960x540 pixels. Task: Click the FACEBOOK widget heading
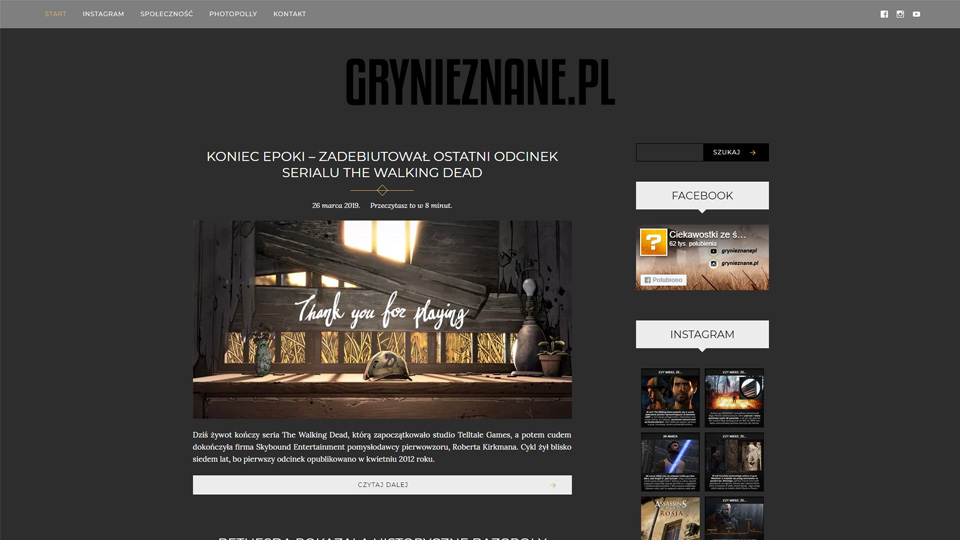click(x=702, y=196)
